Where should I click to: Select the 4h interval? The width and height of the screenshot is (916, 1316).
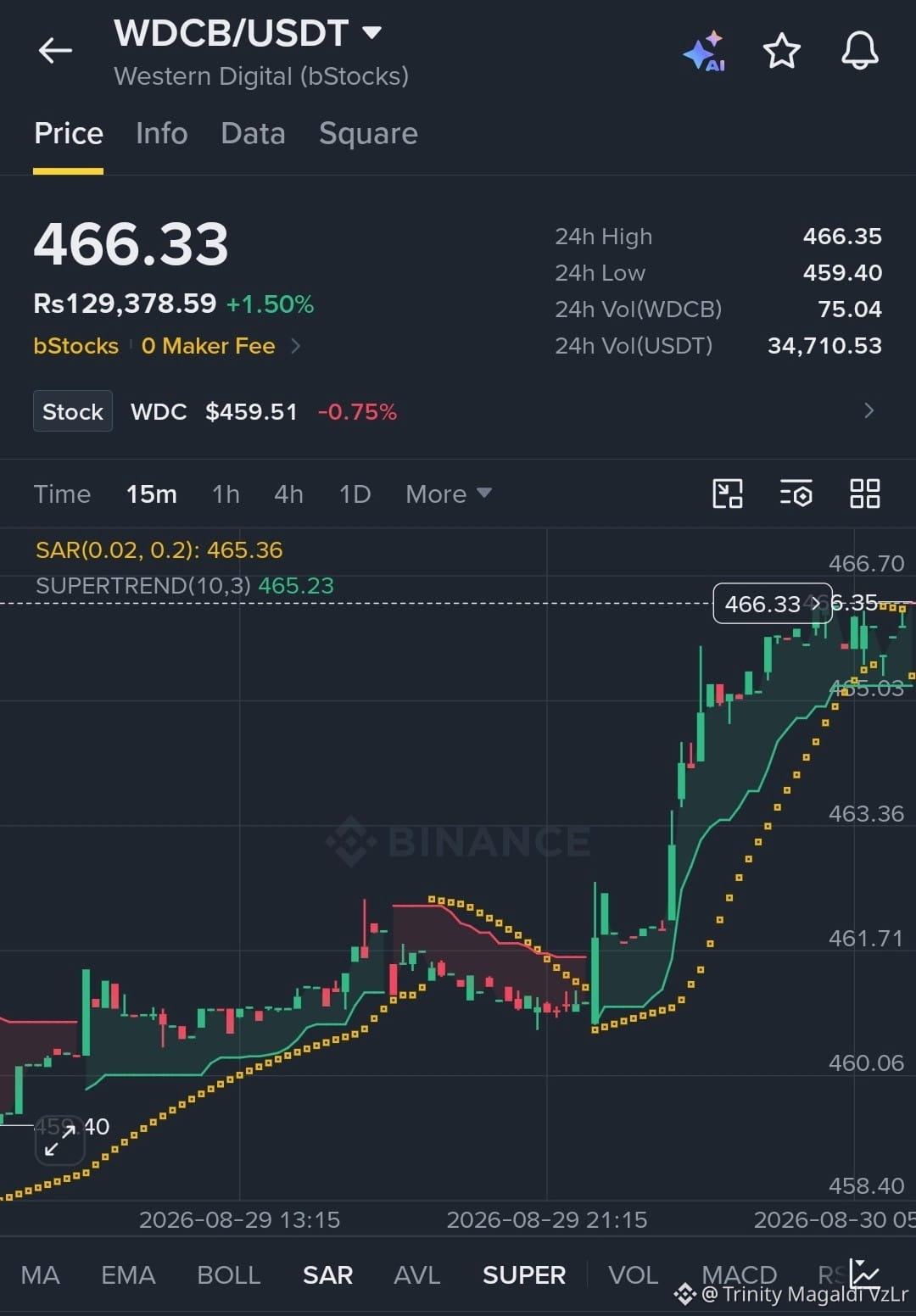(x=288, y=493)
